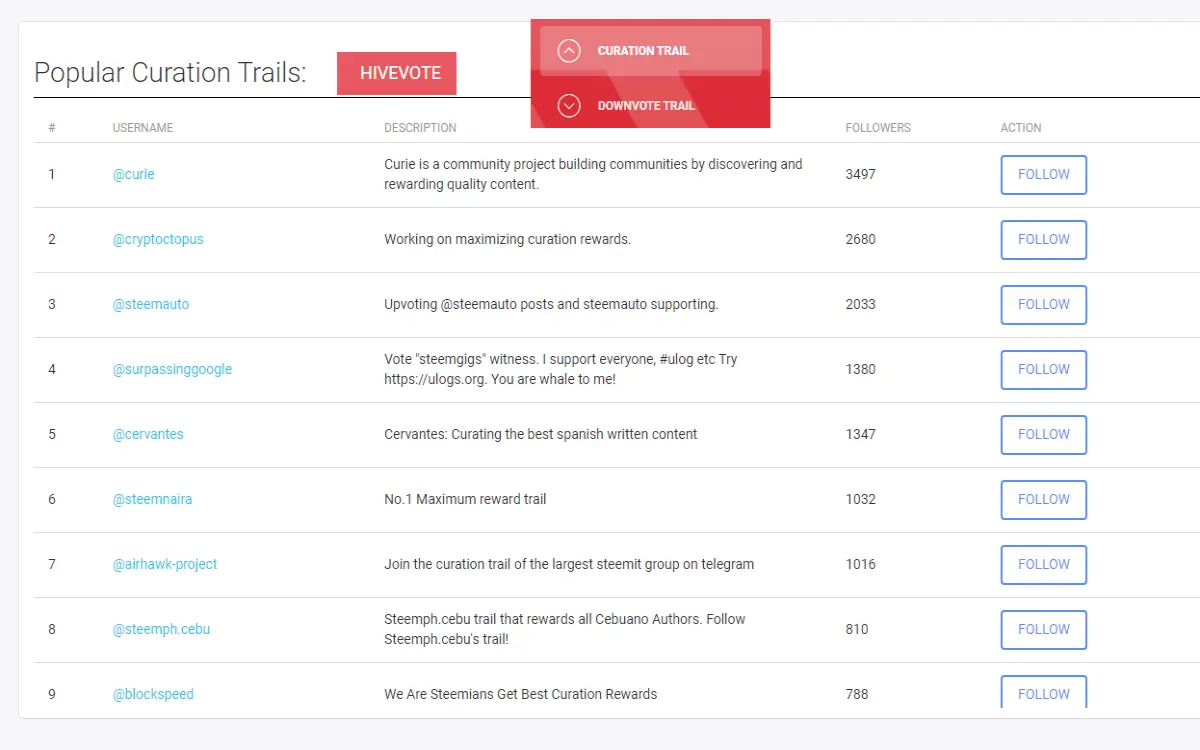The image size is (1200, 750).
Task: Open the @steemnaira profile link
Action: [152, 499]
